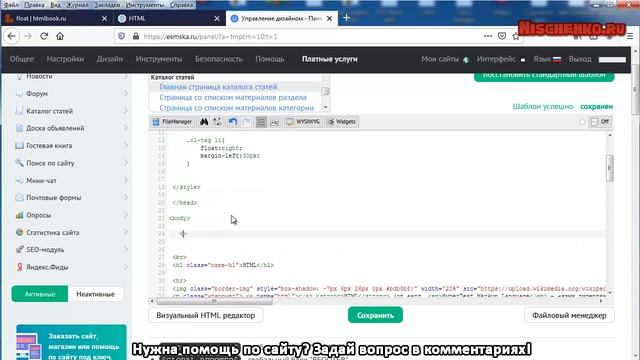
Task: Open Мои сайты
Action: (445, 59)
